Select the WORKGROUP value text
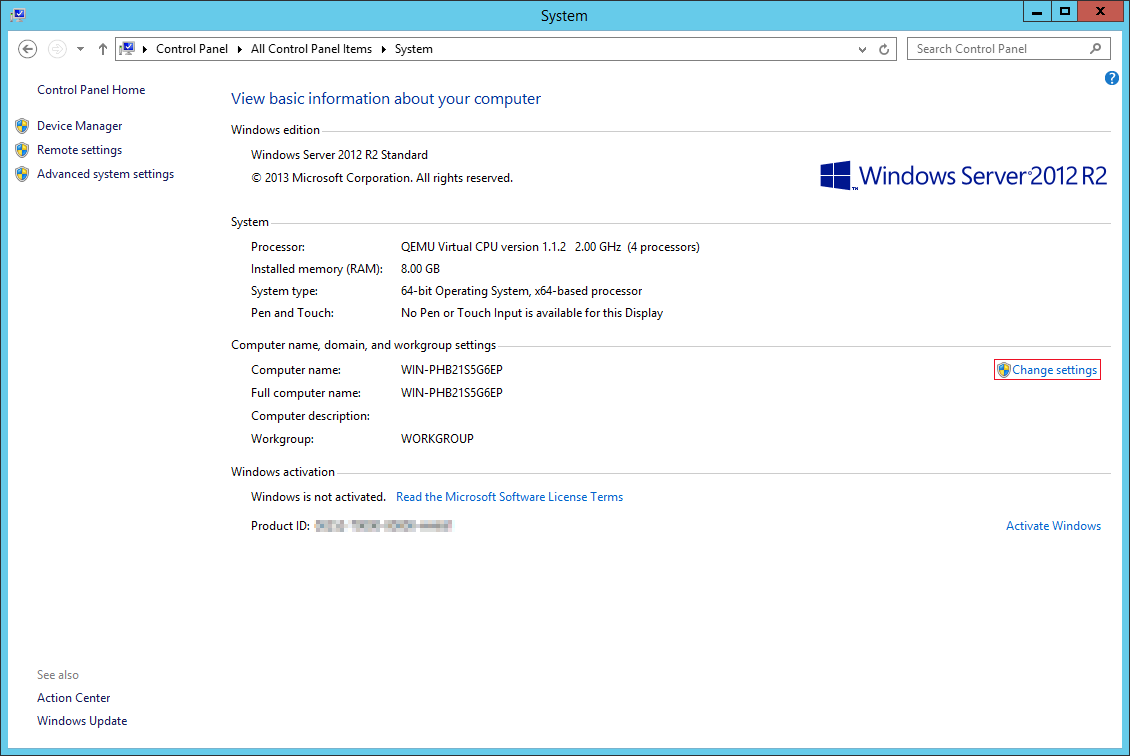The image size is (1130, 756). coord(437,438)
